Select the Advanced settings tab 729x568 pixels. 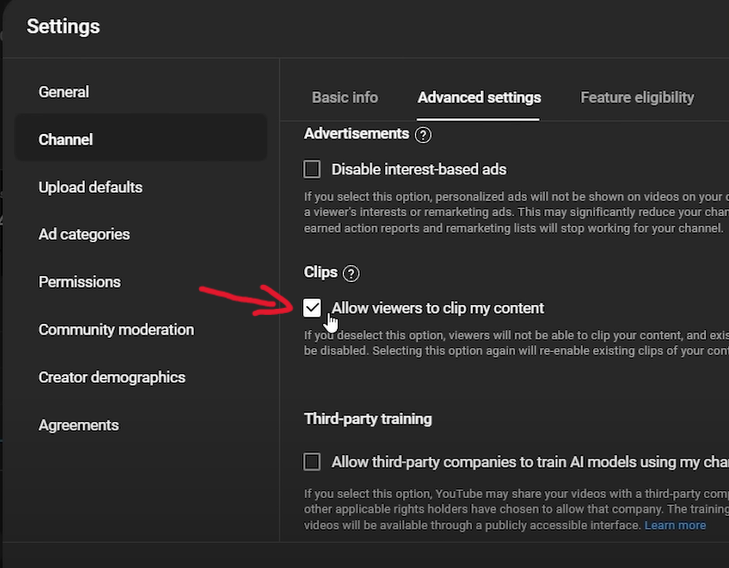(x=479, y=97)
